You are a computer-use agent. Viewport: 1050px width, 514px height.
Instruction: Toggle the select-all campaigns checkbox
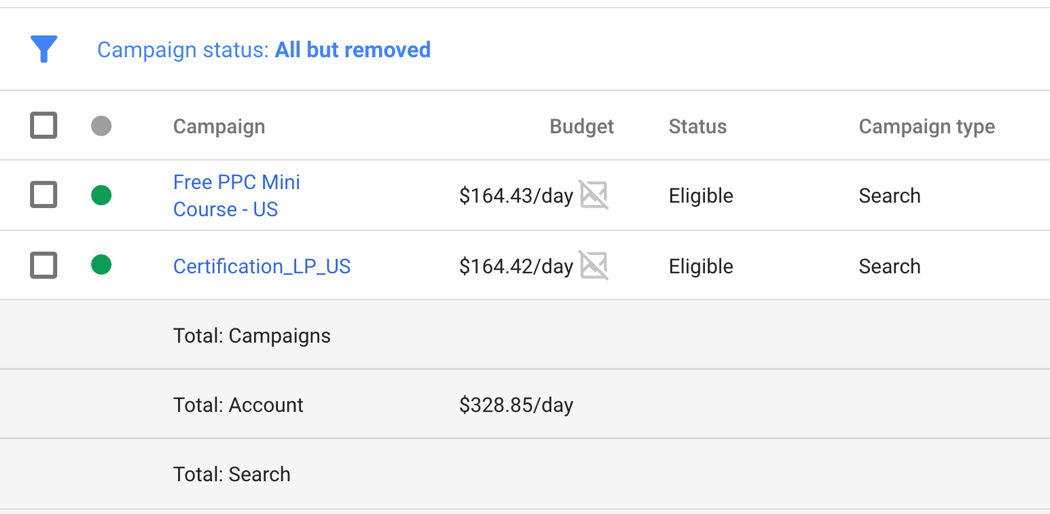[44, 126]
